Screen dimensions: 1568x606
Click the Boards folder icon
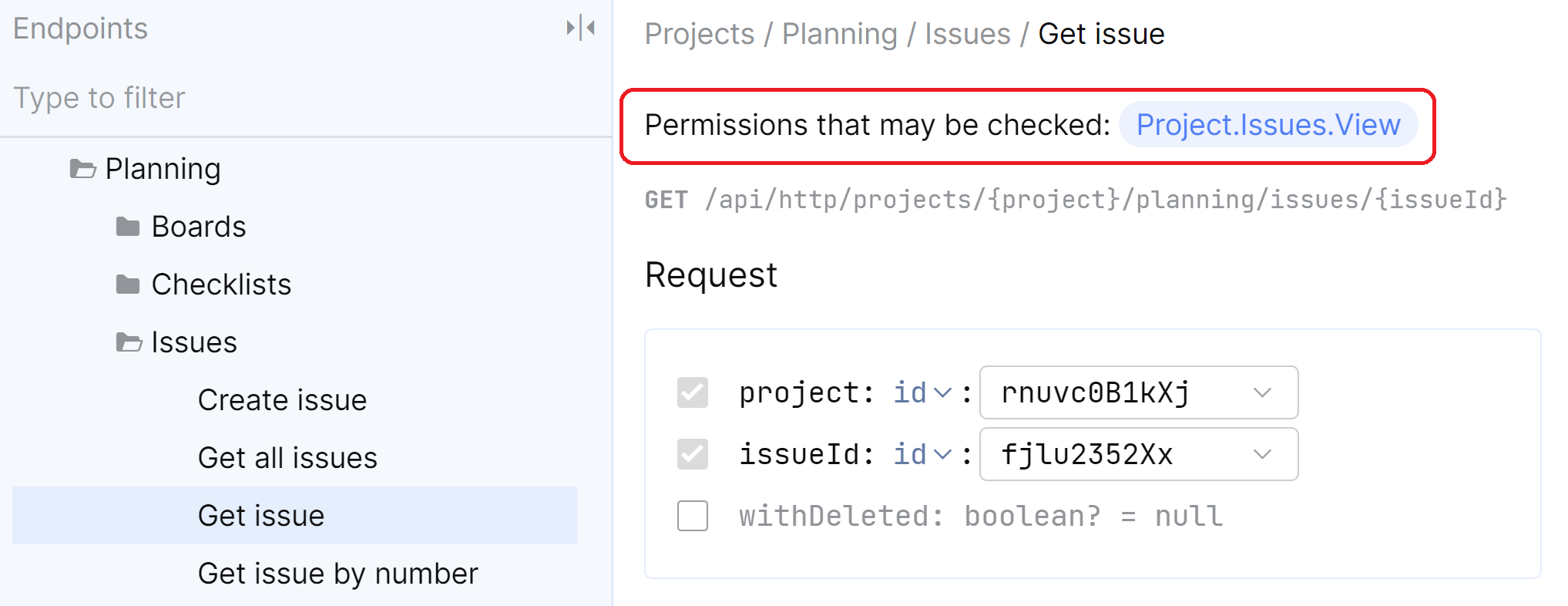[x=128, y=227]
